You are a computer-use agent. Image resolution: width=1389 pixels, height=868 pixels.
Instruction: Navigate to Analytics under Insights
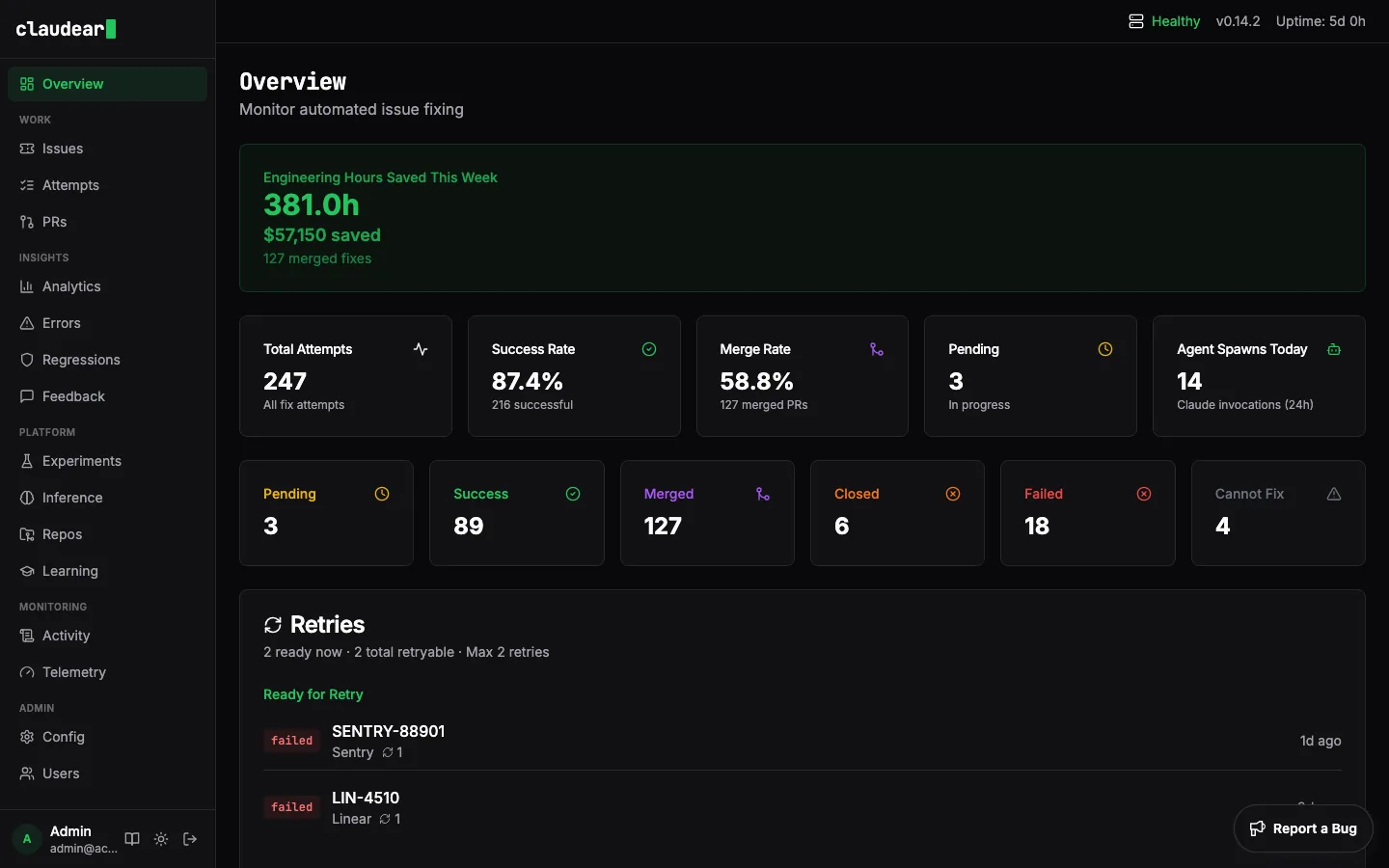70,286
